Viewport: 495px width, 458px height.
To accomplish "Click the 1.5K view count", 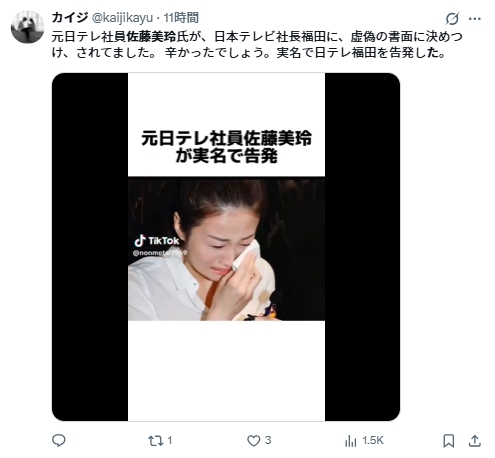I will 373,441.
